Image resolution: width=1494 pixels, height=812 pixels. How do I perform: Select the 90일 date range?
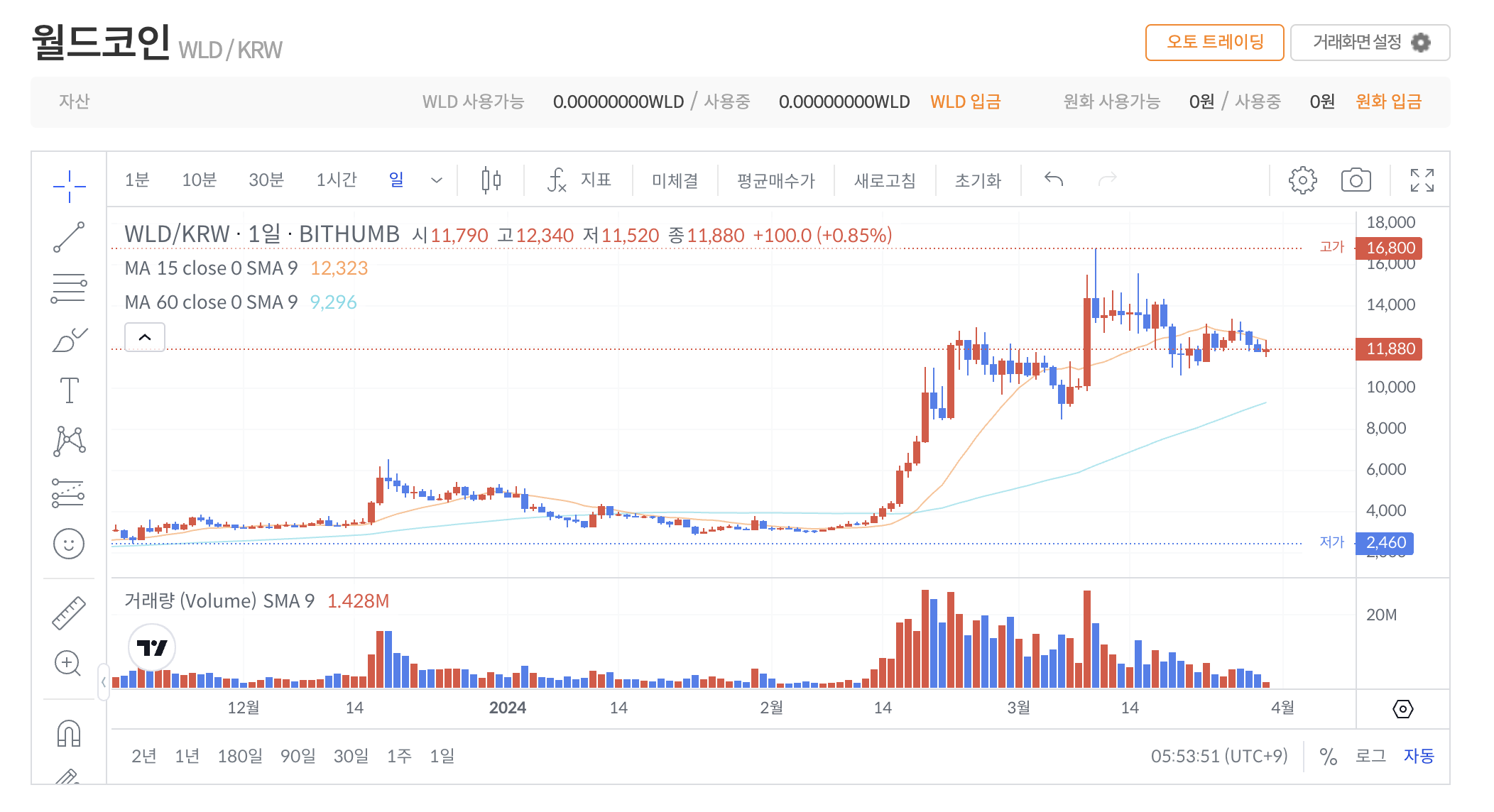click(x=298, y=756)
